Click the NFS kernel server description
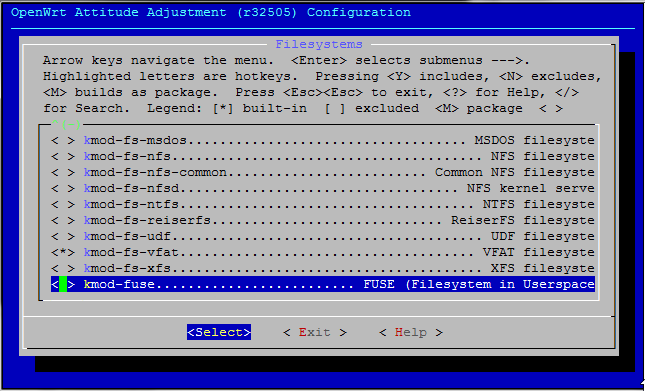Image resolution: width=645 pixels, height=391 pixels. (531, 189)
